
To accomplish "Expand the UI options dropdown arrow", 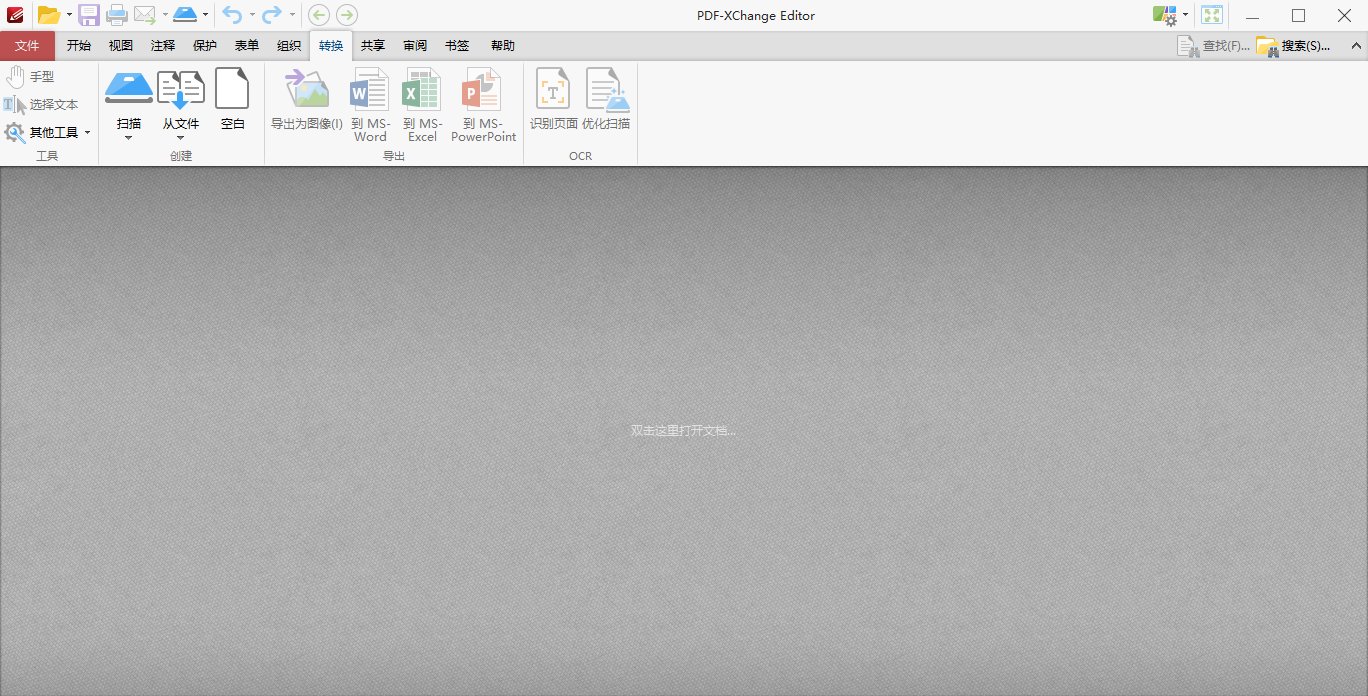I will click(1185, 15).
